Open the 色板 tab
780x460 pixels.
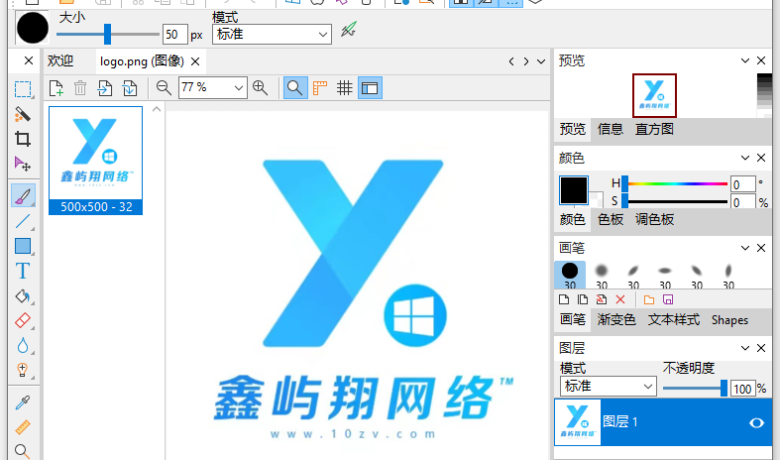[610, 219]
